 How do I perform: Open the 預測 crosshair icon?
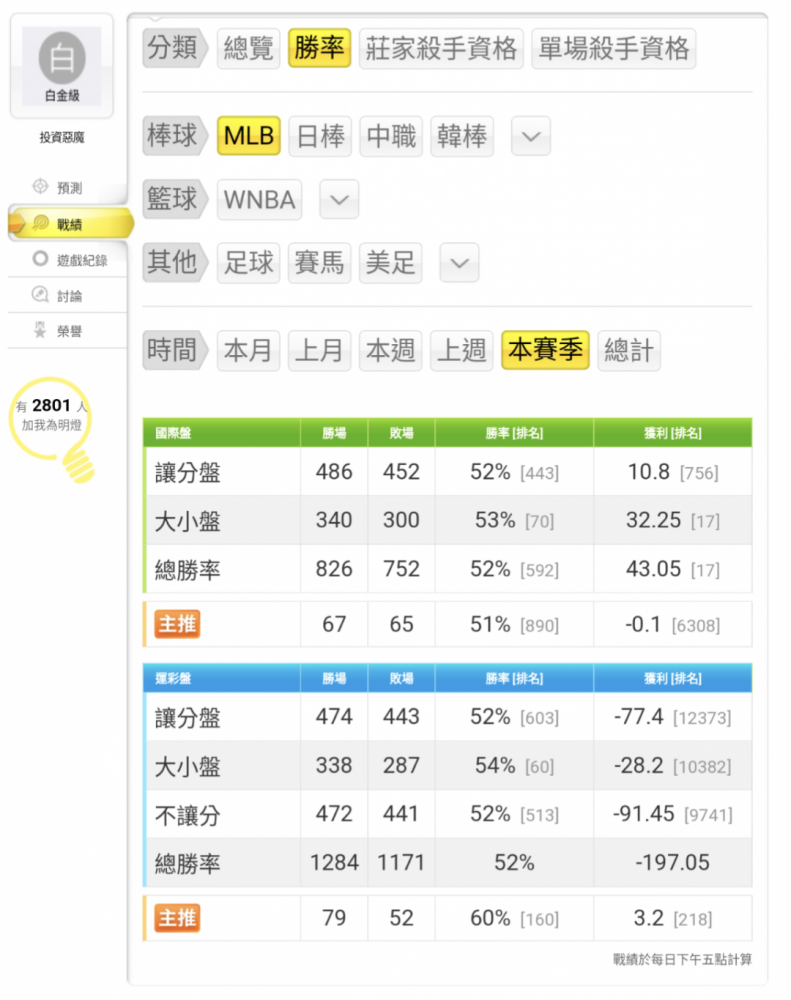pos(40,186)
